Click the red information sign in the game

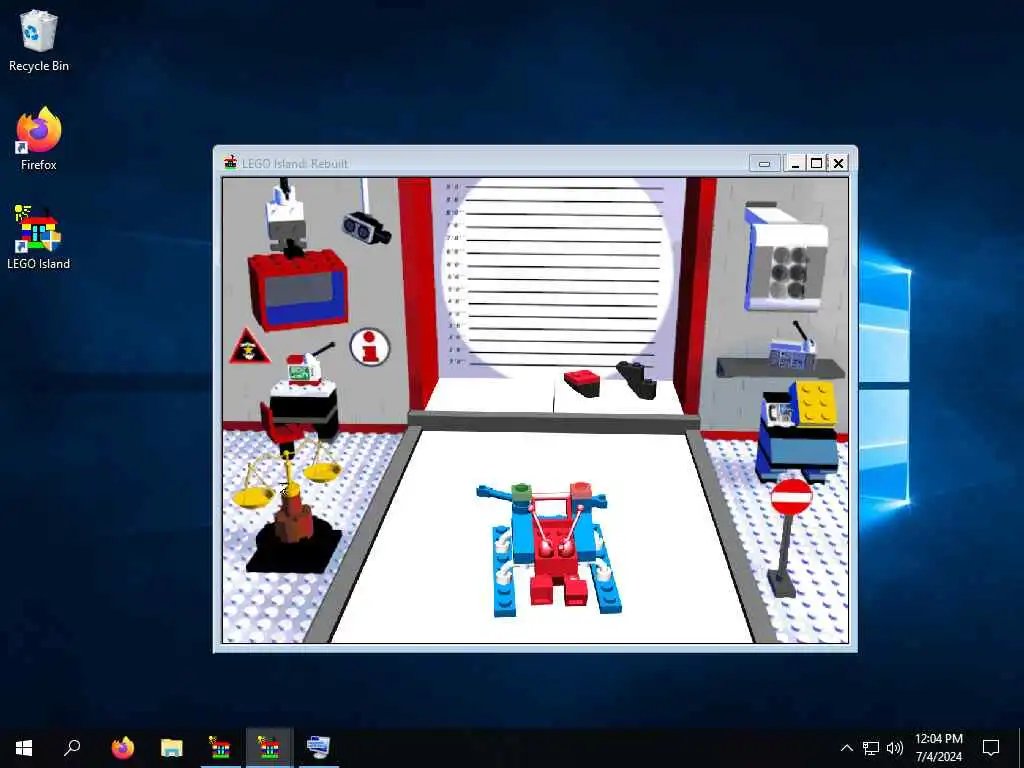370,347
